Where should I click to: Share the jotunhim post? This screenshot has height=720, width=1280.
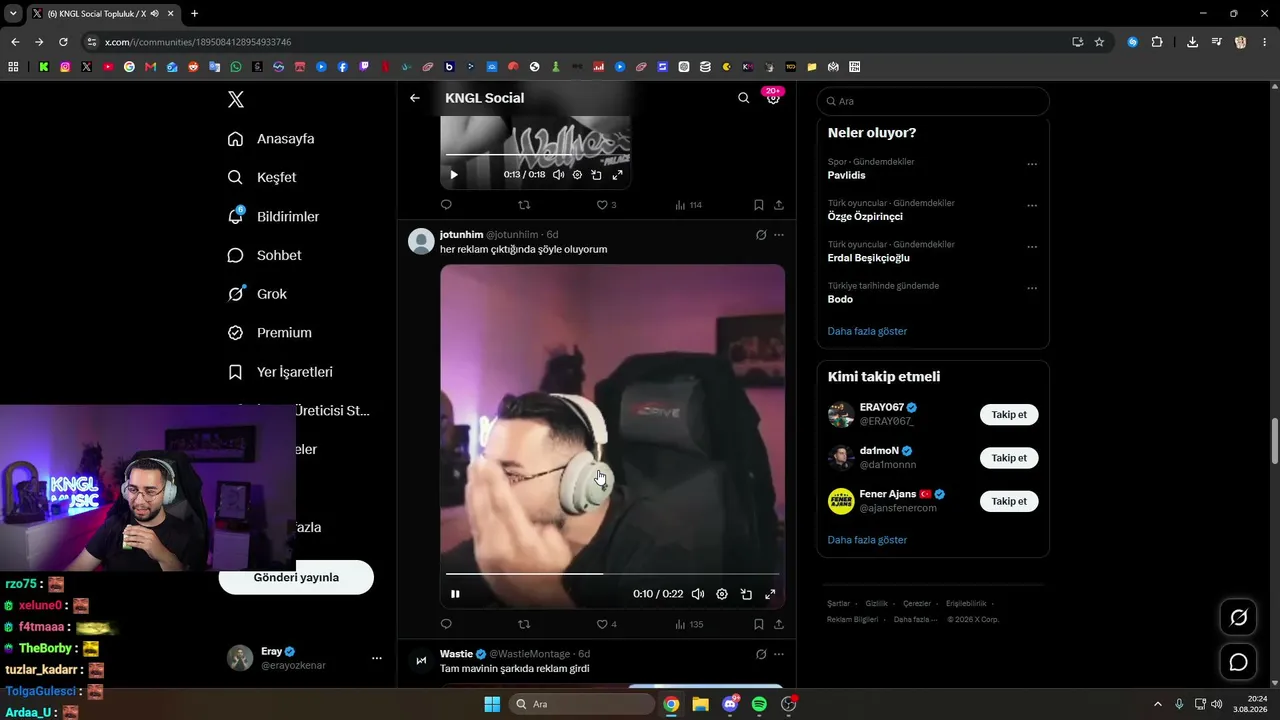(779, 624)
